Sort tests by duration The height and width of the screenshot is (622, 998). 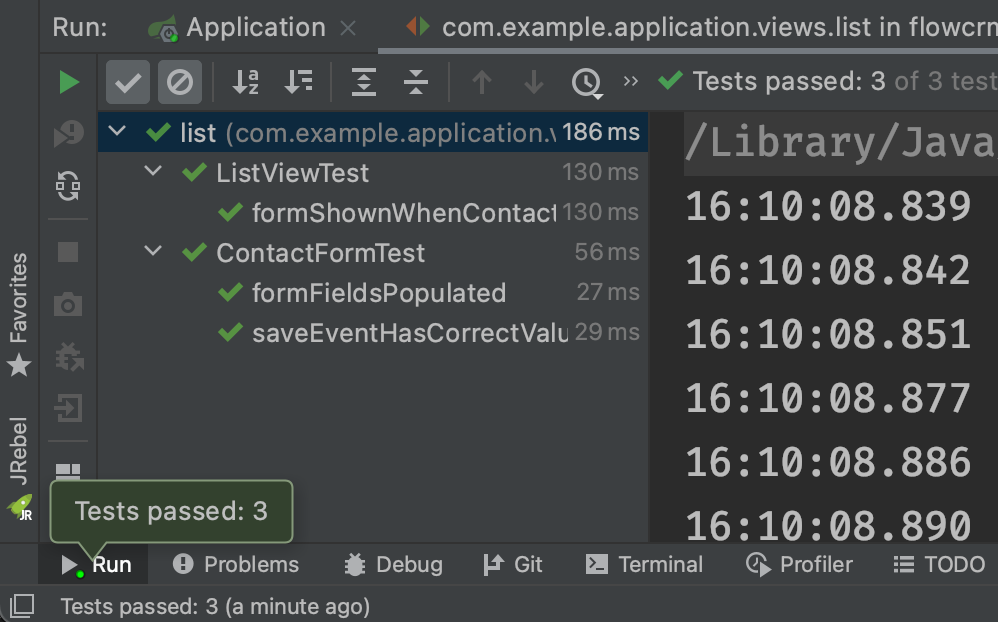point(299,82)
